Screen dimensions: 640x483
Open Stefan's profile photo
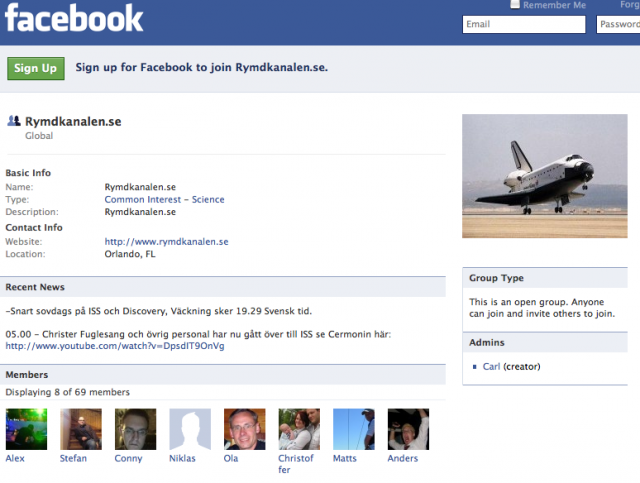click(81, 429)
